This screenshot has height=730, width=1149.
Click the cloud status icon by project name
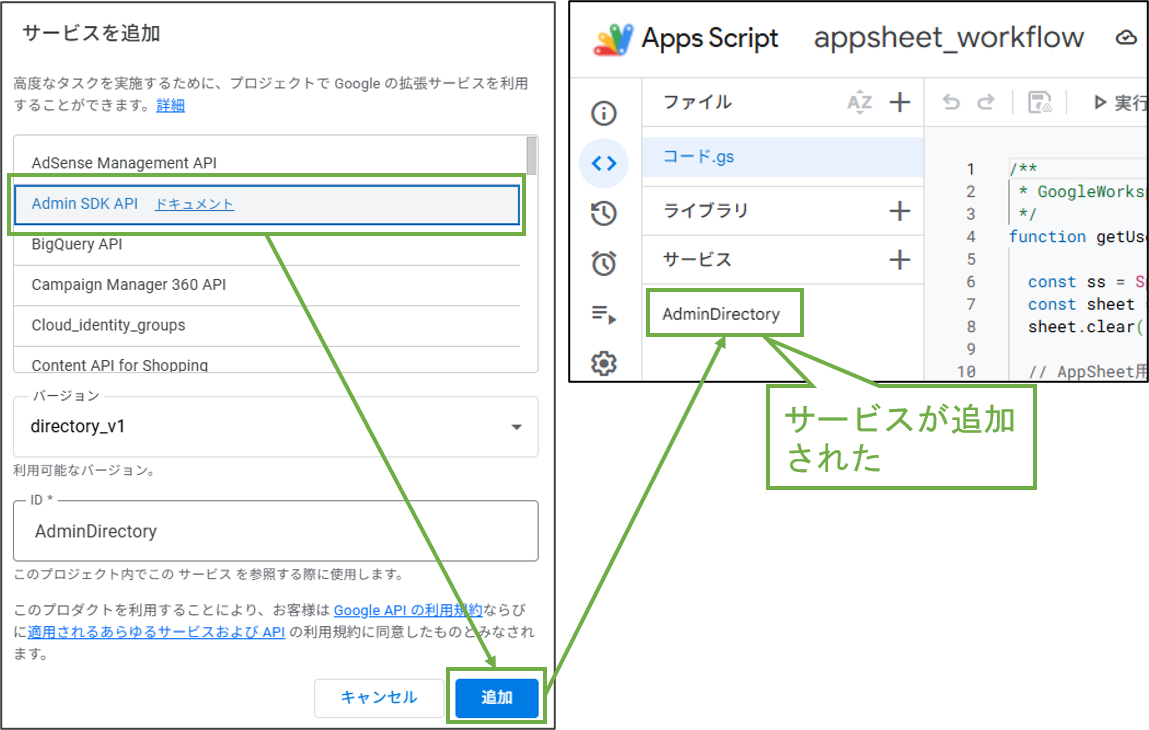click(1126, 37)
